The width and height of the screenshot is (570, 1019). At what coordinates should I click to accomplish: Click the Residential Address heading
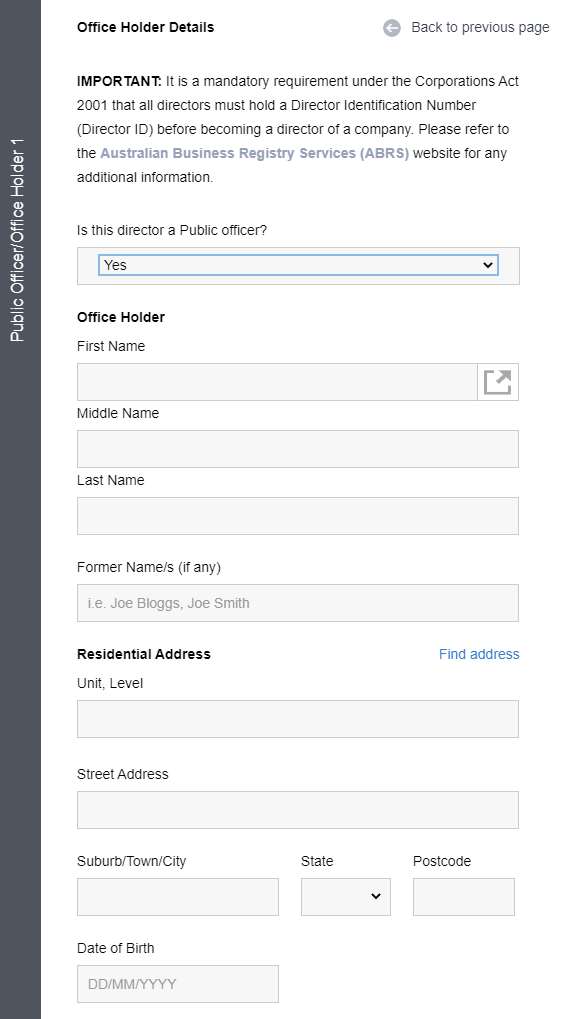[144, 654]
